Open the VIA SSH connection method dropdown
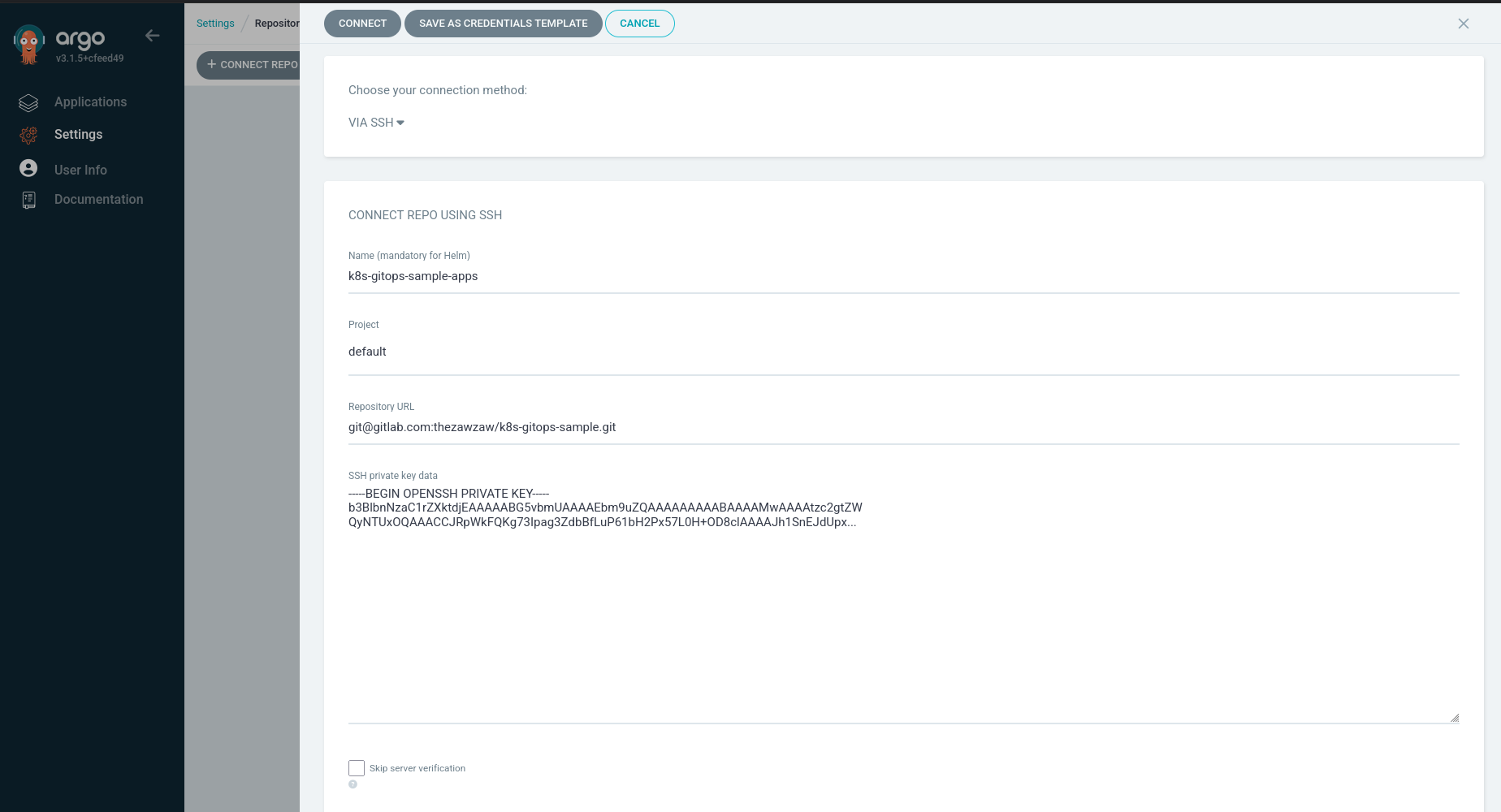 coord(375,122)
